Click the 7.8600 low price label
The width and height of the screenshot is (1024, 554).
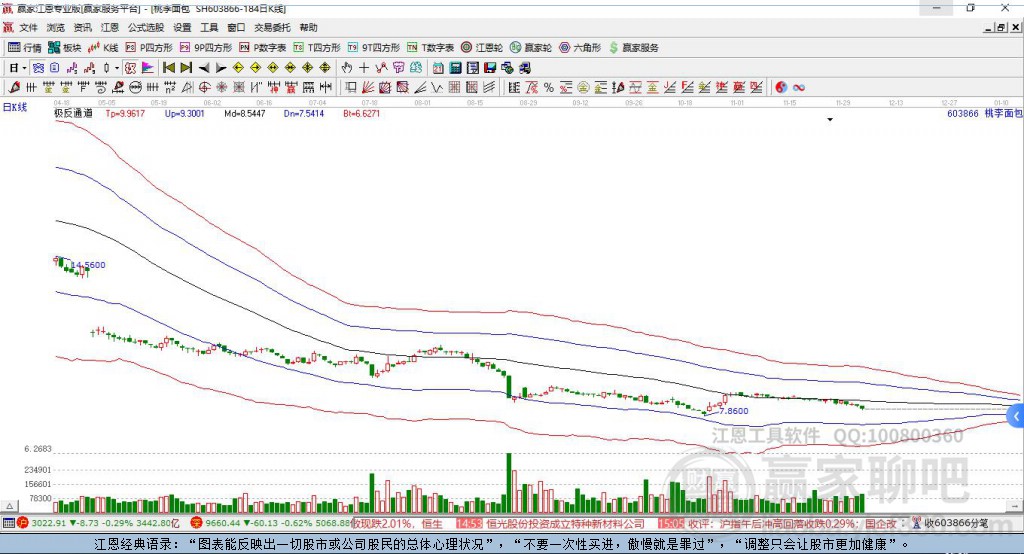(x=733, y=411)
